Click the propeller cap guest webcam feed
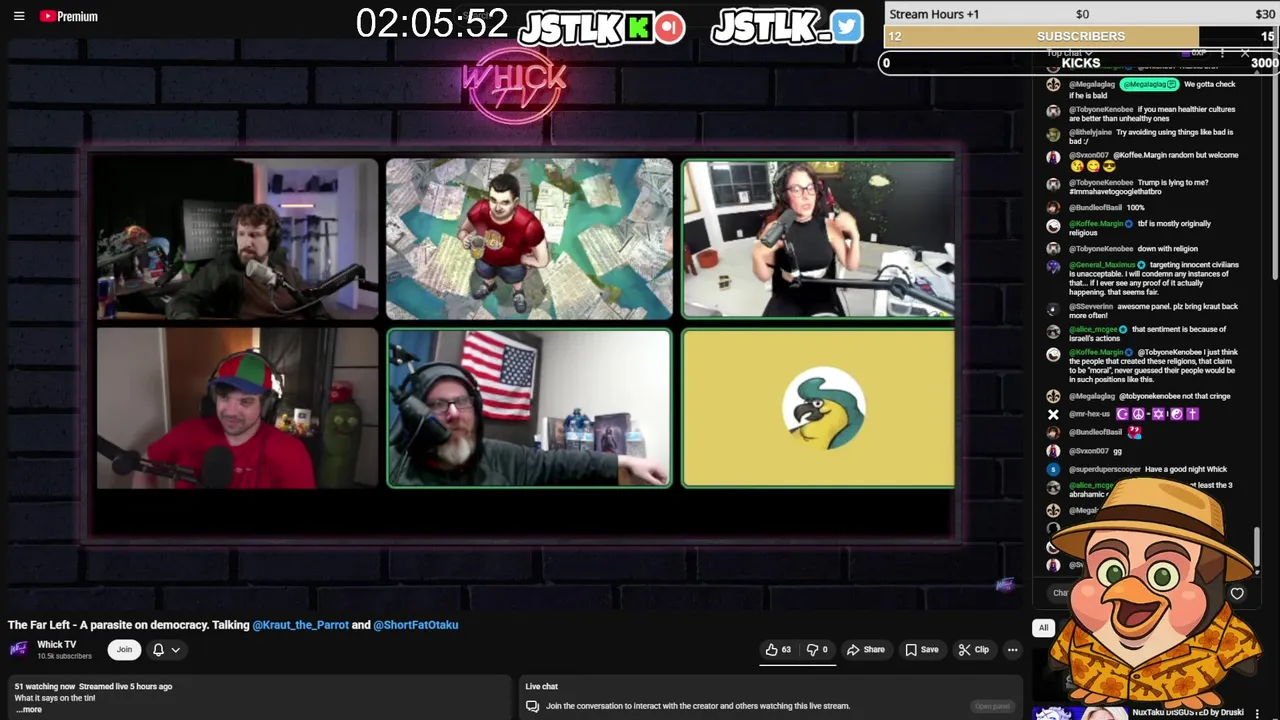The width and height of the screenshot is (1280, 720). 237,408
